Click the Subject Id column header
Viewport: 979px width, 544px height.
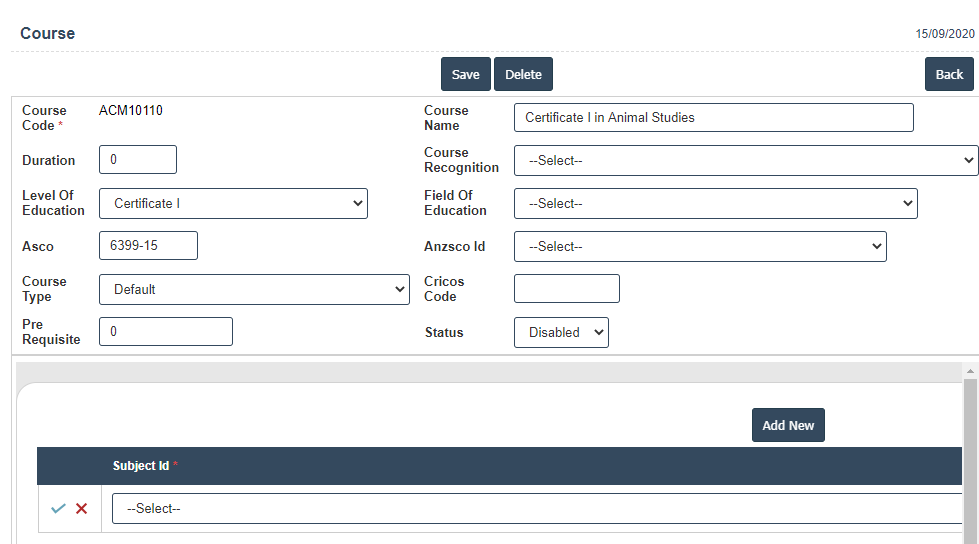pyautogui.click(x=141, y=466)
